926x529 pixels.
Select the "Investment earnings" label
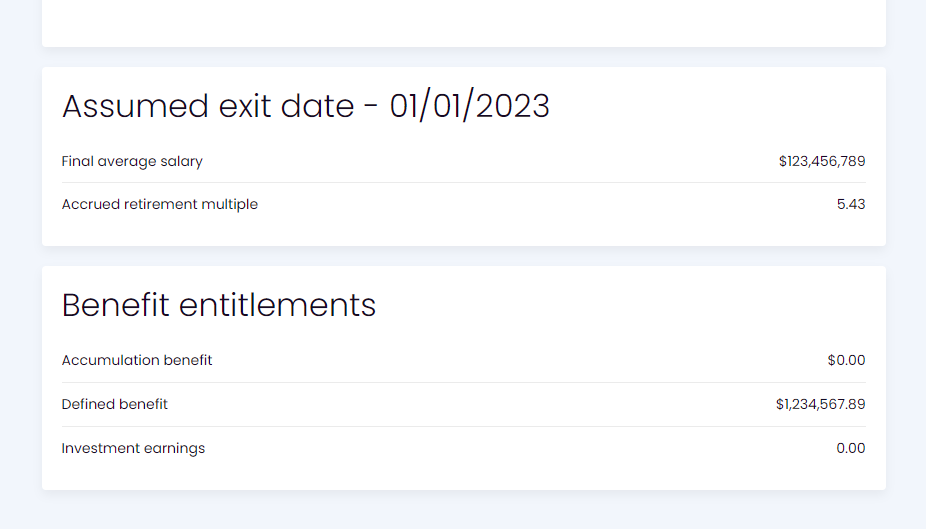(133, 448)
